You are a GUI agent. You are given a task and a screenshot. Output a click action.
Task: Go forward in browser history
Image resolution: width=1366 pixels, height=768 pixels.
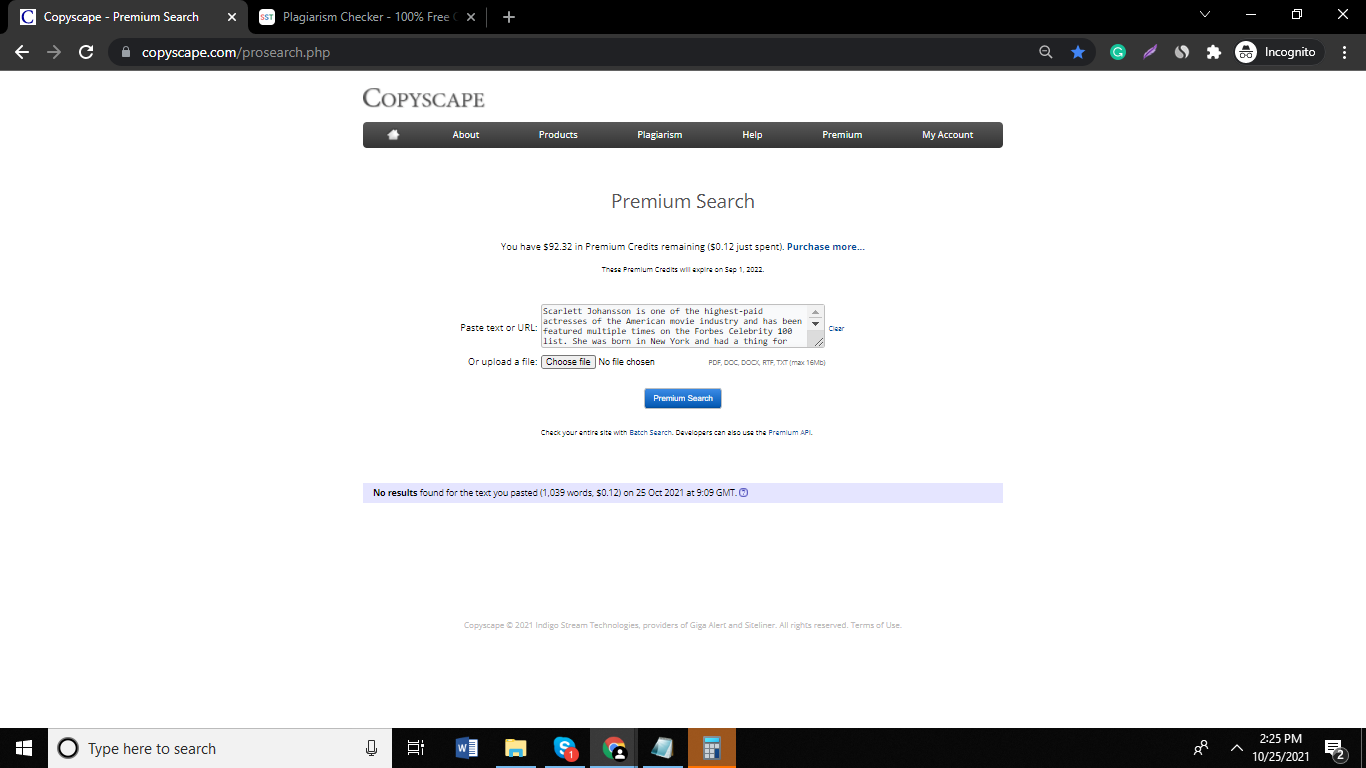click(x=54, y=52)
